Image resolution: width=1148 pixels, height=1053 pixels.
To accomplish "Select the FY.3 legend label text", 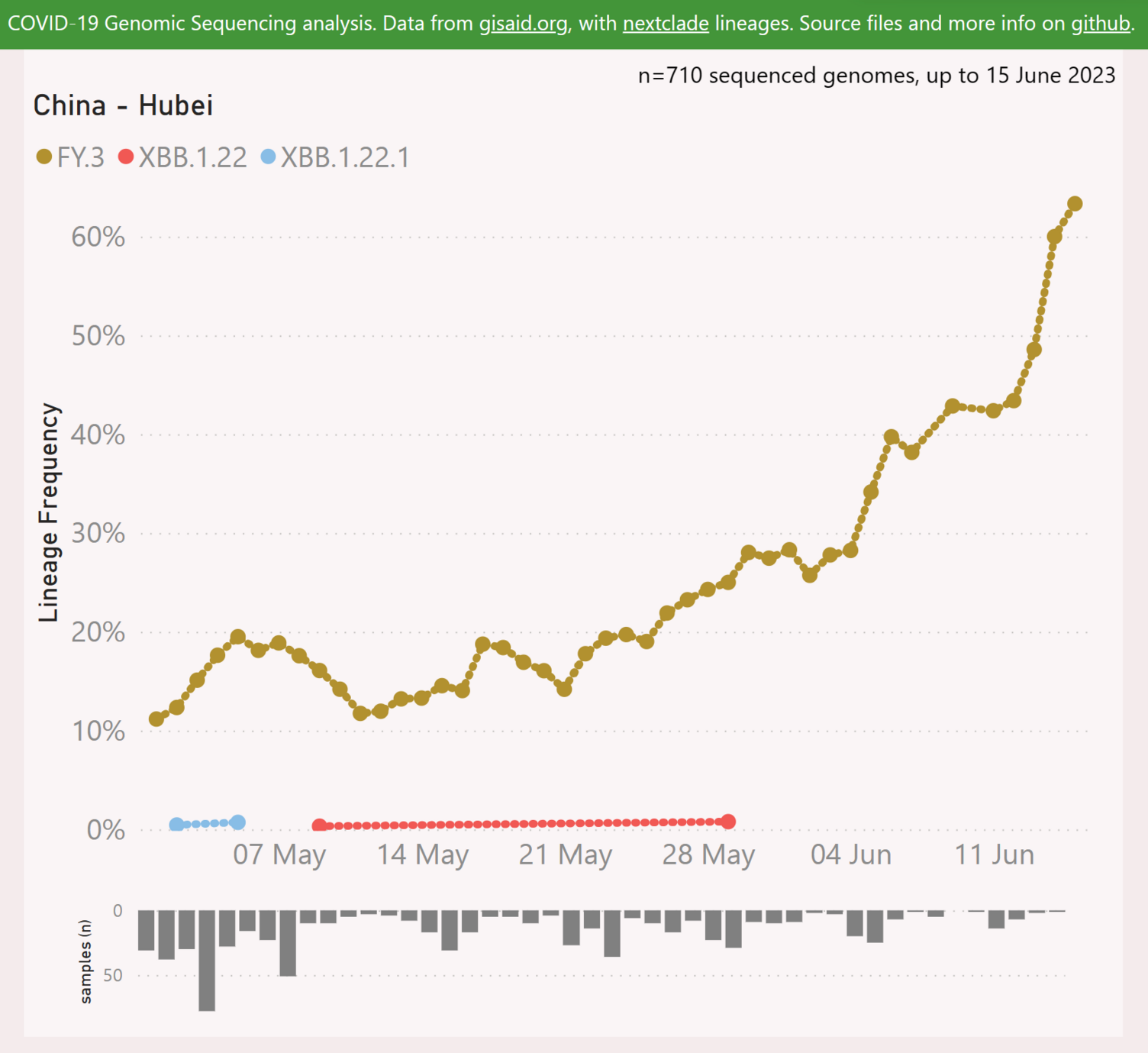I will tap(80, 158).
